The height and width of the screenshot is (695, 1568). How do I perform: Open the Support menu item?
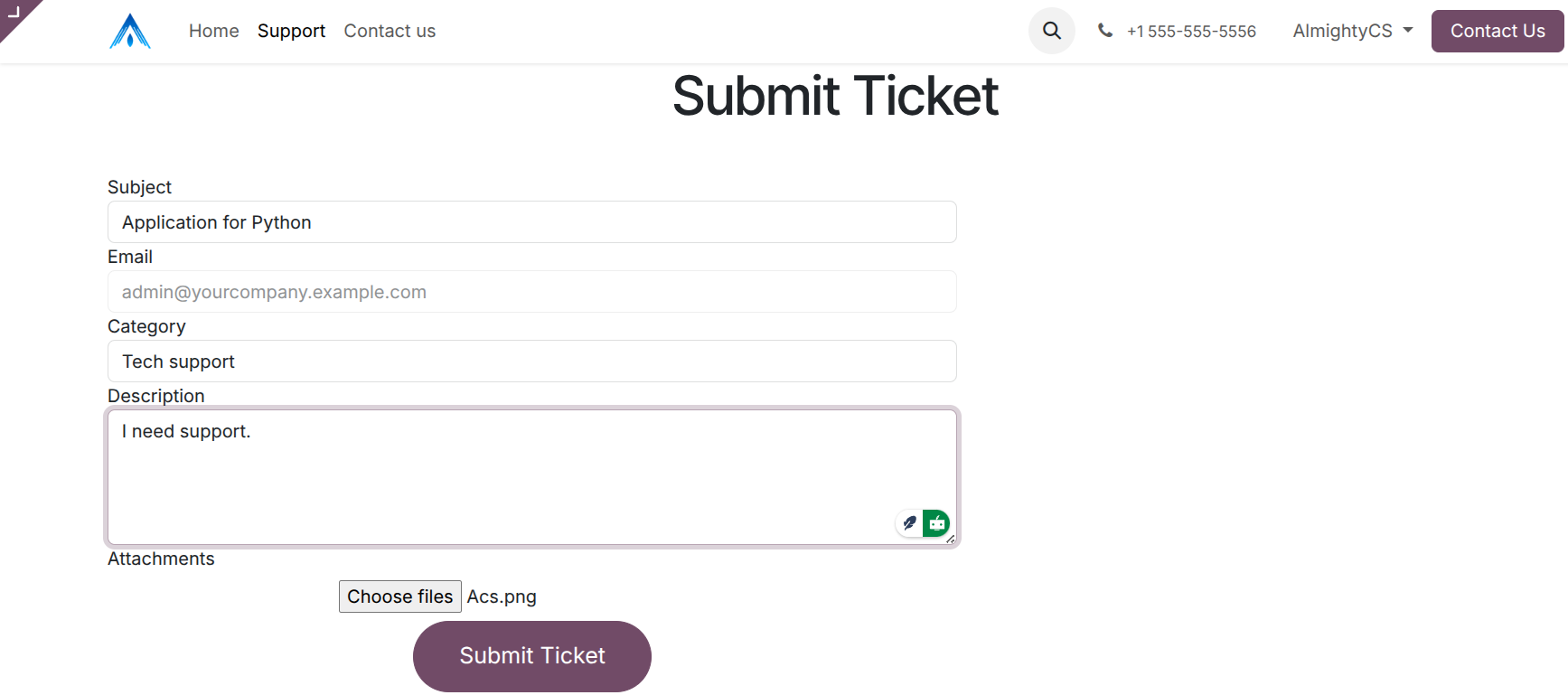(x=291, y=31)
